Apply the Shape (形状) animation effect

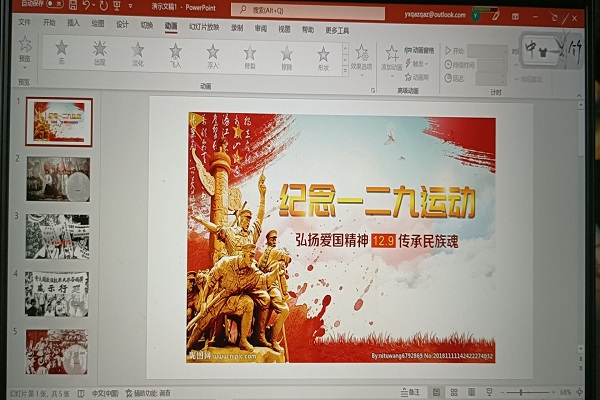click(323, 55)
